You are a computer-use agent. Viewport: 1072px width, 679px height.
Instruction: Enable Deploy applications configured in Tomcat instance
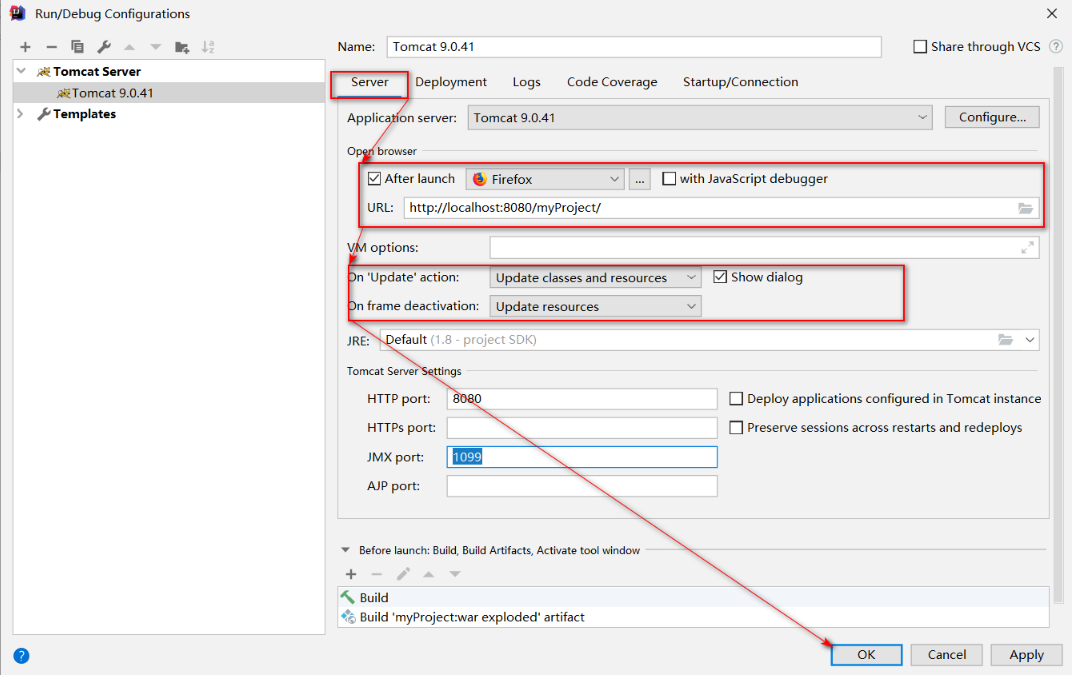(x=736, y=399)
